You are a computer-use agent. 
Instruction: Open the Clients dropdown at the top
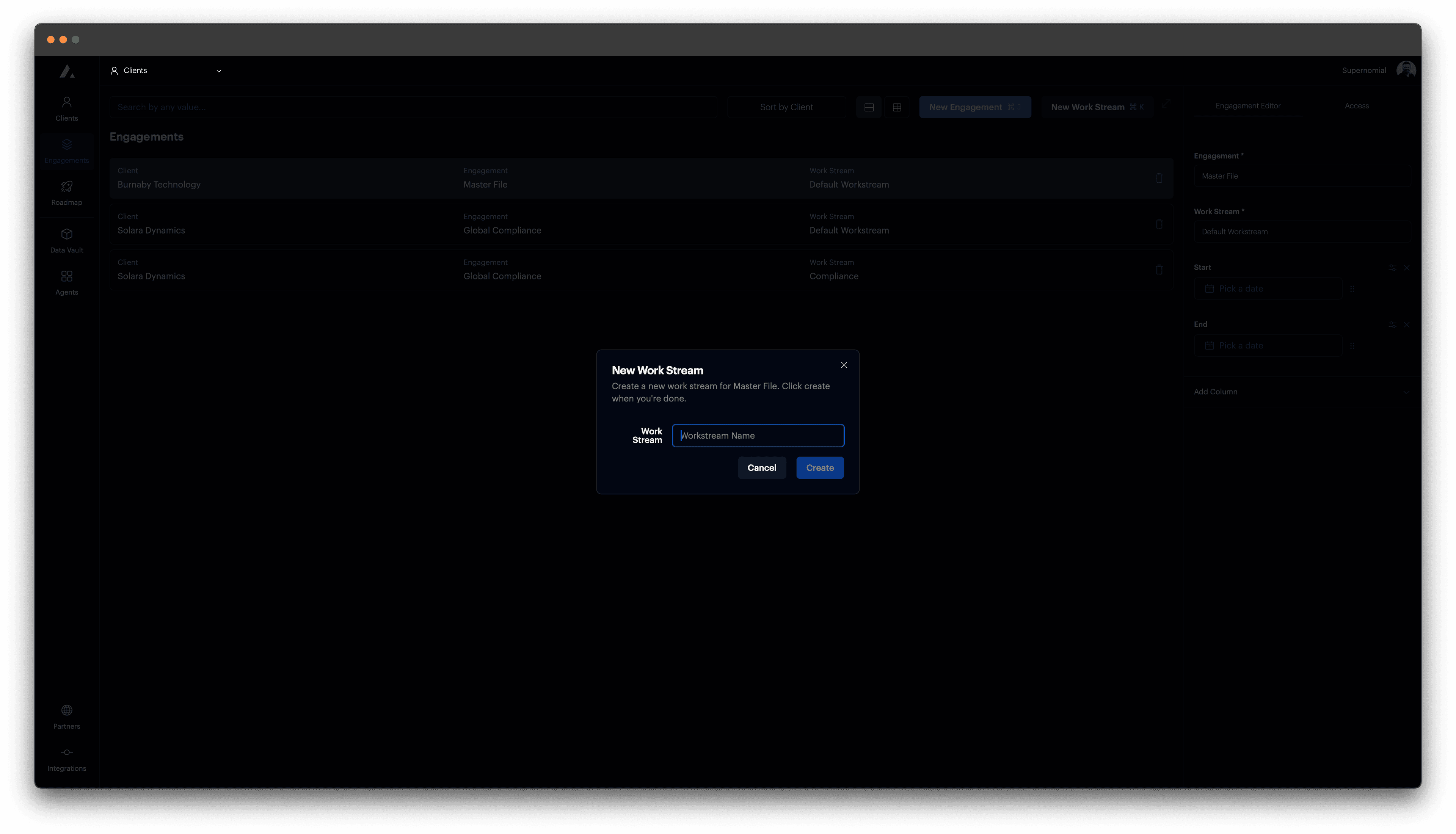coord(166,71)
